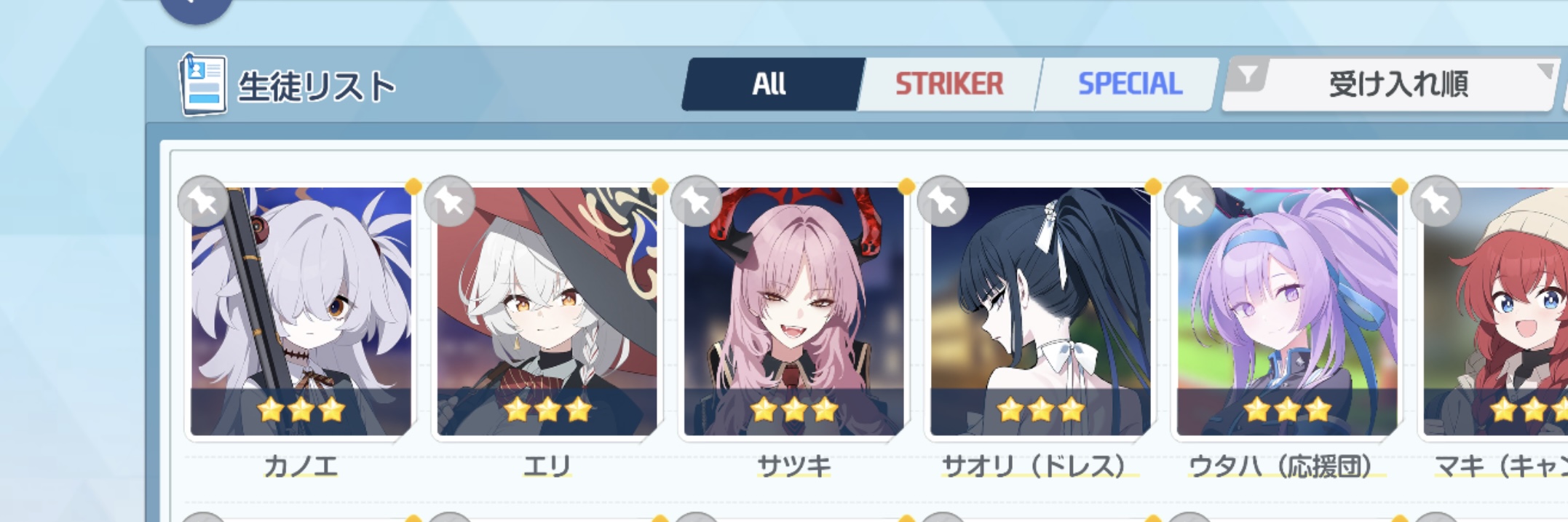1568x522 pixels.
Task: Click the 生徒リスト document icon
Action: [x=202, y=84]
